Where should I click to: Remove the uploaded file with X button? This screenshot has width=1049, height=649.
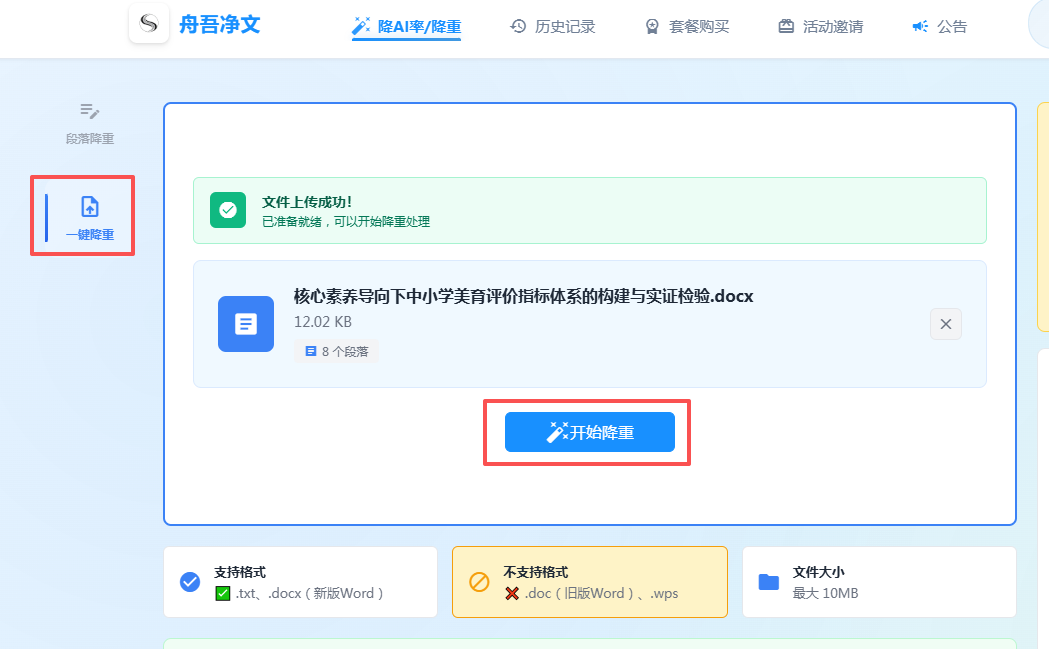point(946,324)
